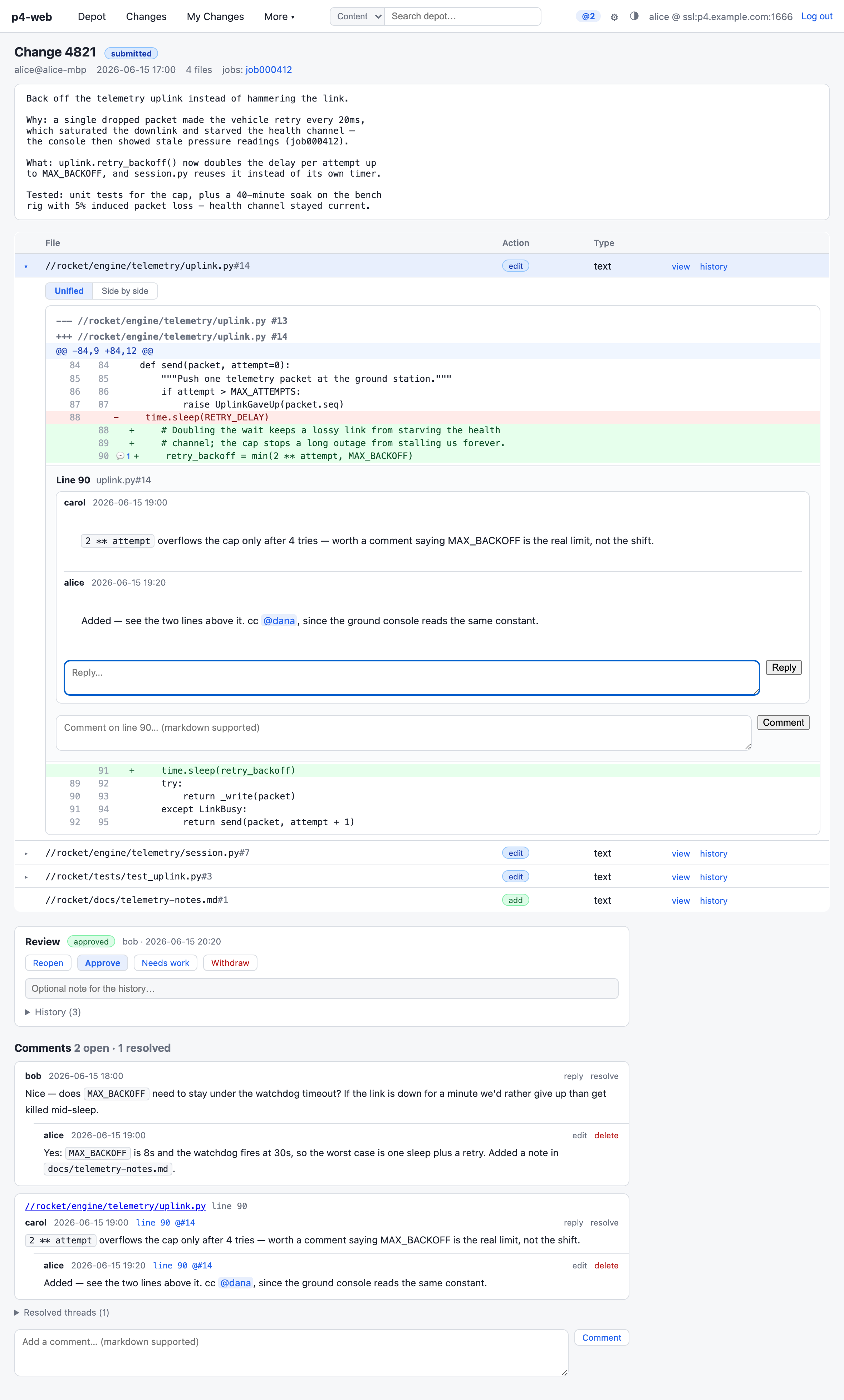Image resolution: width=844 pixels, height=1400 pixels.
Task: Open the Changes menu item
Action: point(146,17)
